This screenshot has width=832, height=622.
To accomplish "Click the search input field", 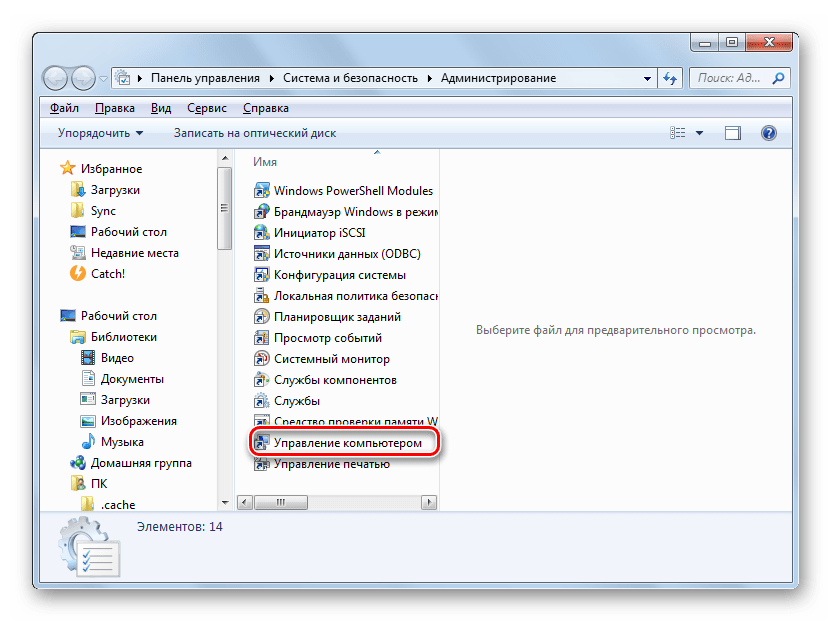I will 730,78.
